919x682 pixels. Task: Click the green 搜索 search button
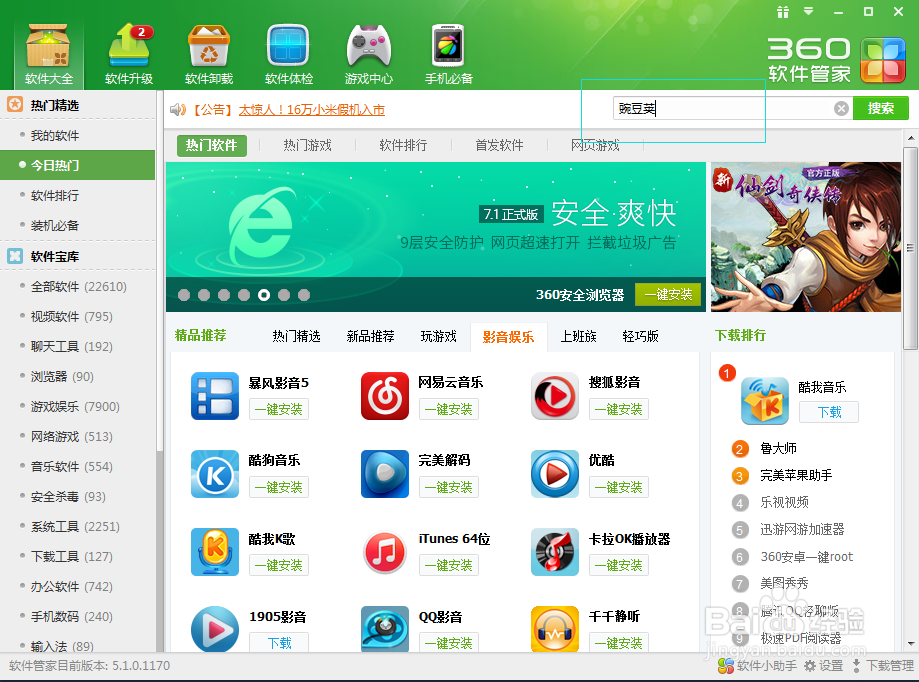point(880,108)
